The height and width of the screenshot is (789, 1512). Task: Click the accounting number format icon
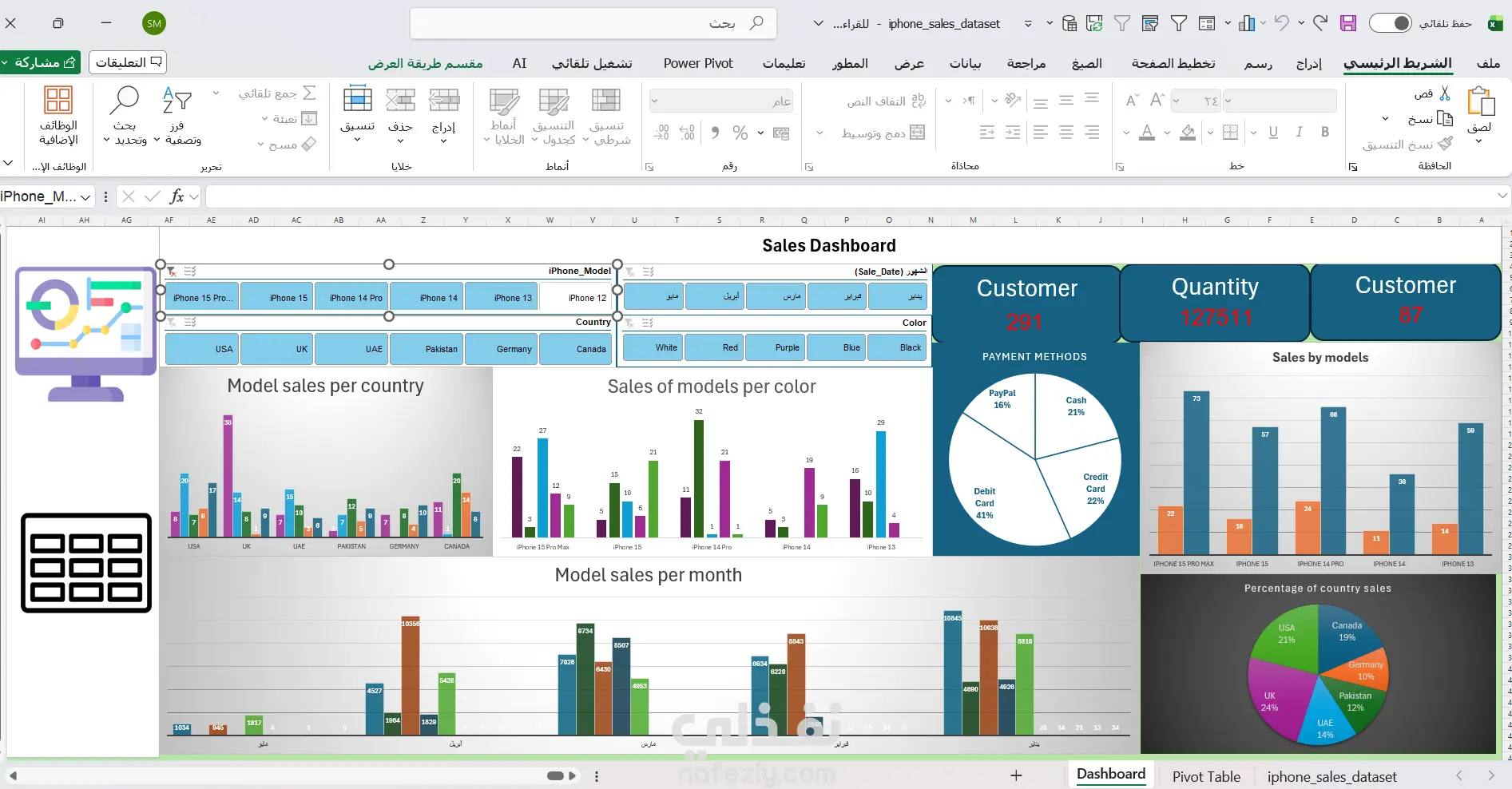coord(780,133)
